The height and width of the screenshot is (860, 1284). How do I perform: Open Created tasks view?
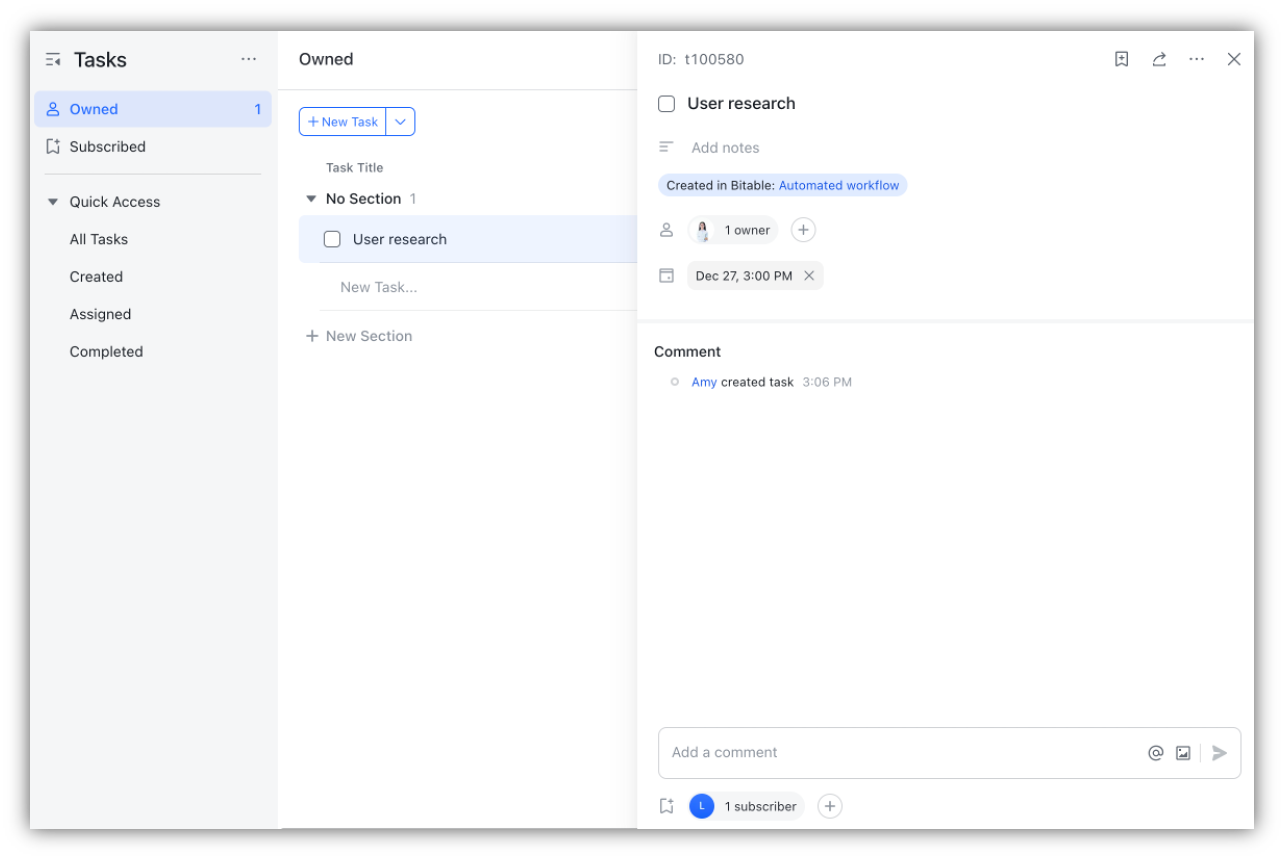(96, 277)
